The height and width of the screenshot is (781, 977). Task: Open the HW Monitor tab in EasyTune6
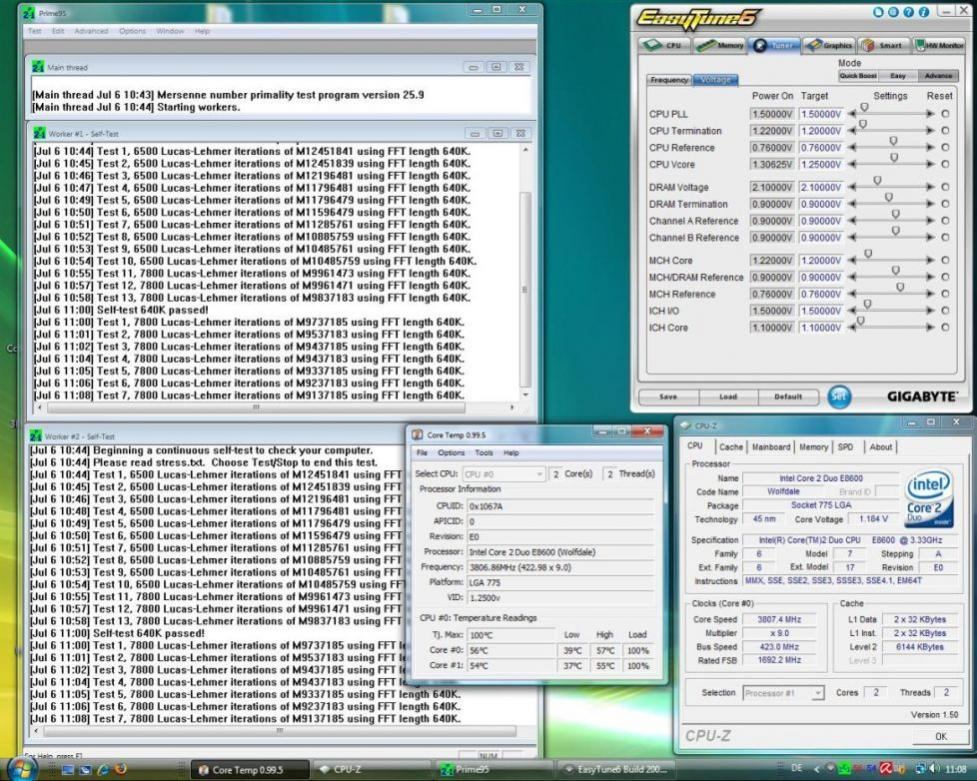[x=938, y=45]
